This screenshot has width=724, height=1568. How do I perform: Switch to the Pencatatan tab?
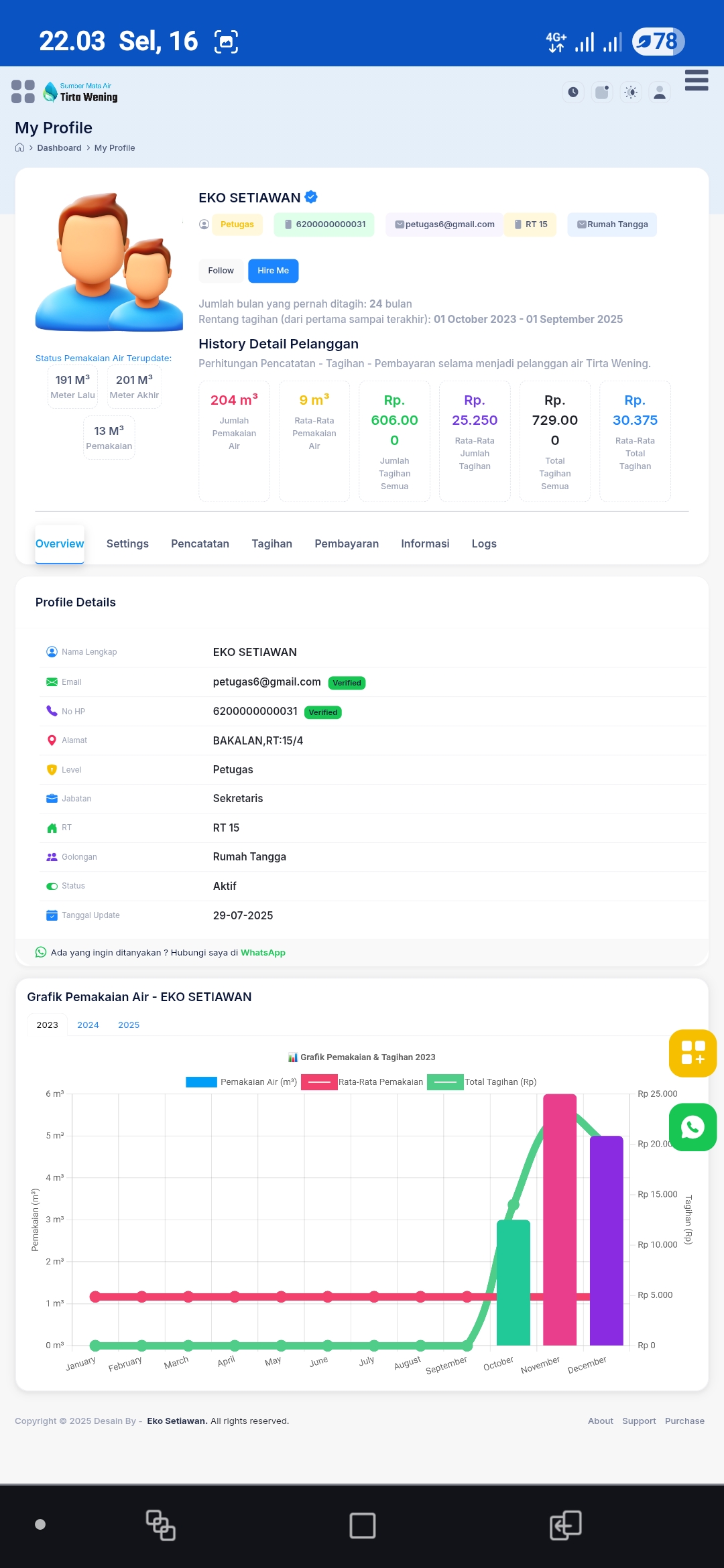click(200, 543)
